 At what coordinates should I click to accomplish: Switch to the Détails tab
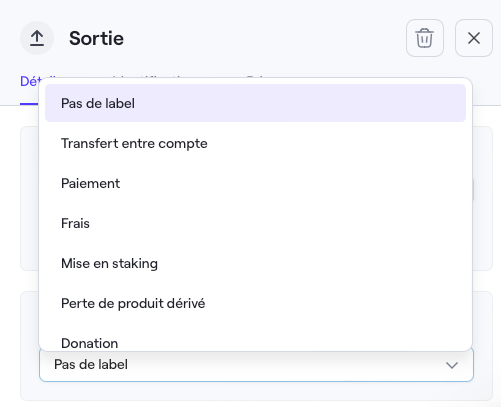(x=30, y=81)
